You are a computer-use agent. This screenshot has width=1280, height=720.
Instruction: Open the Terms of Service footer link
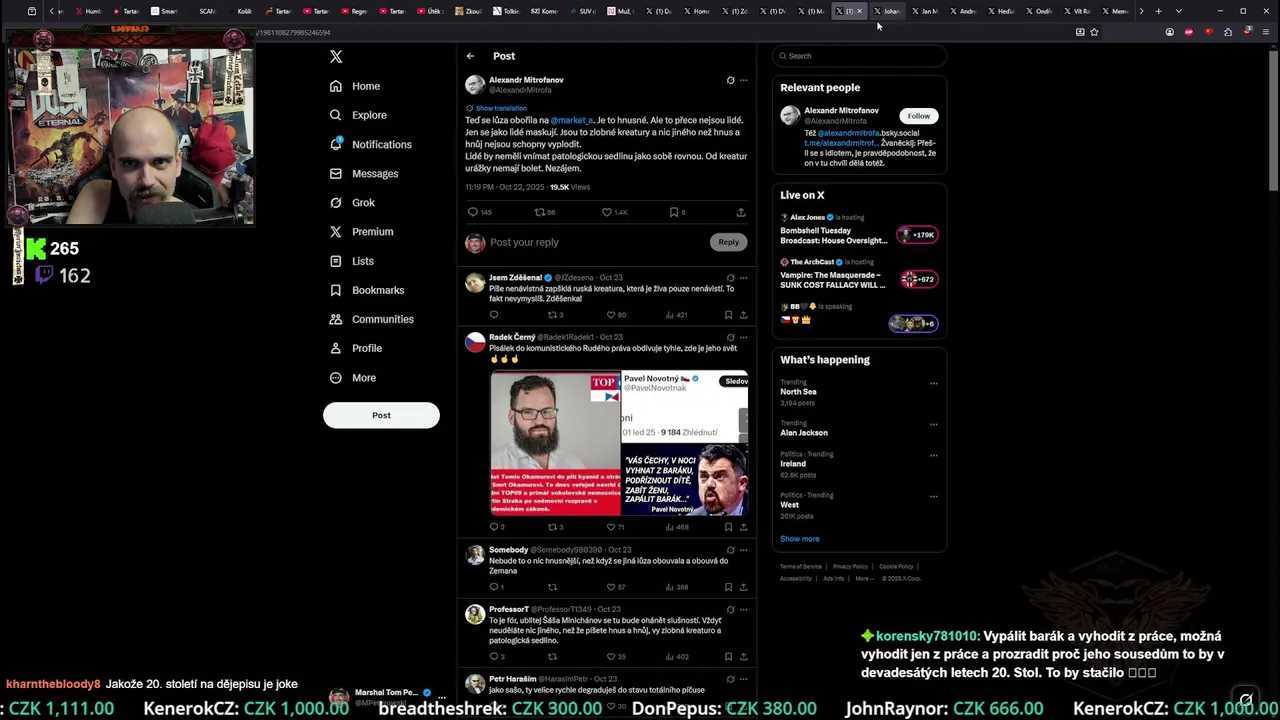coord(801,567)
